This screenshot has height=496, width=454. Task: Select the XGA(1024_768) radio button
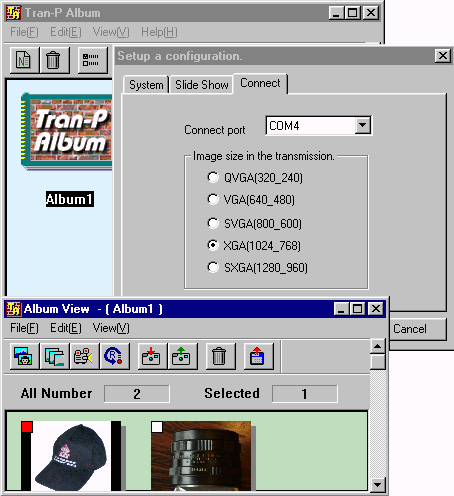click(213, 245)
